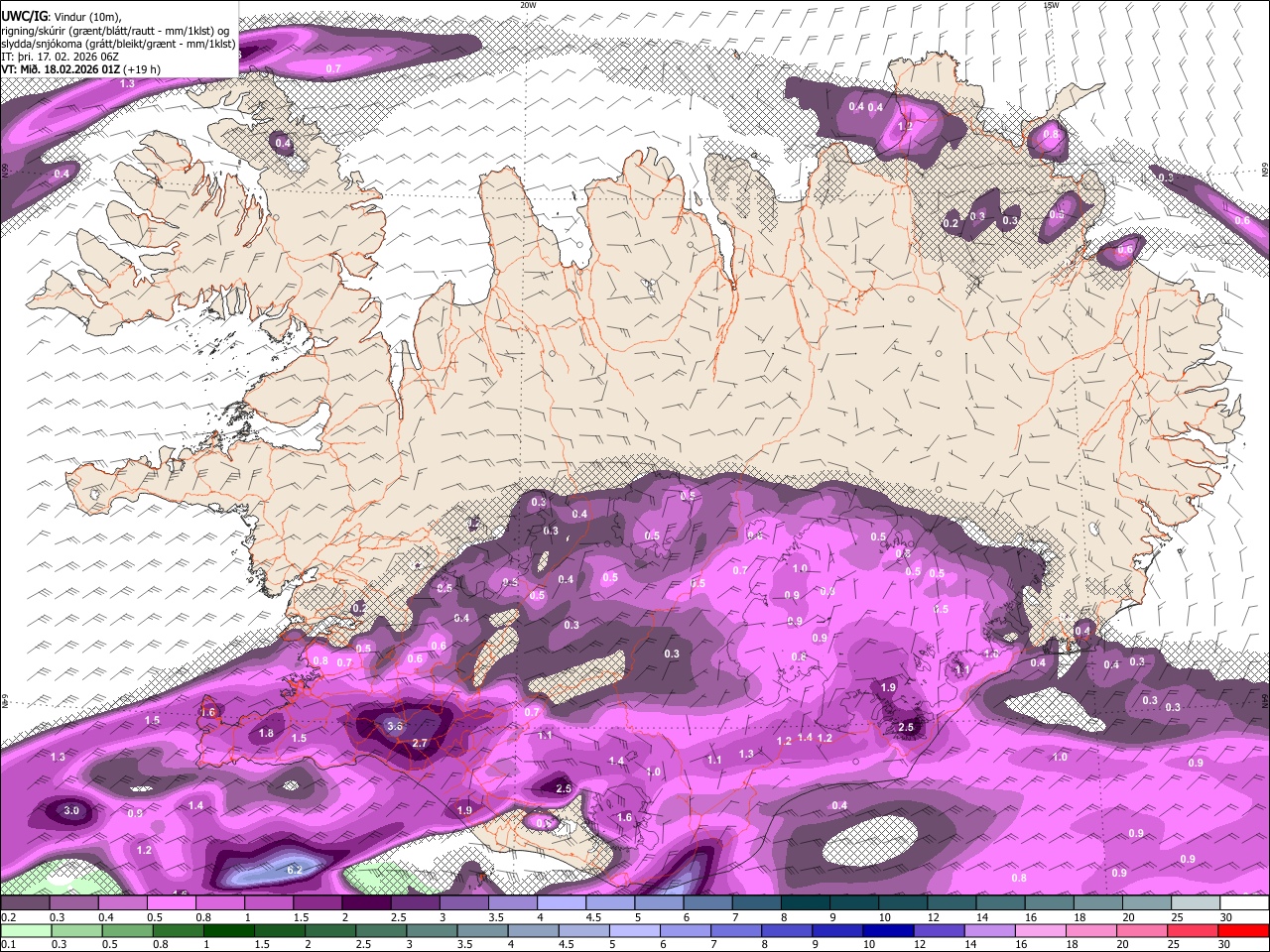Click the title text 'UWC/IG: Vindur (10m),'
1270x952 pixels.
click(x=61, y=17)
